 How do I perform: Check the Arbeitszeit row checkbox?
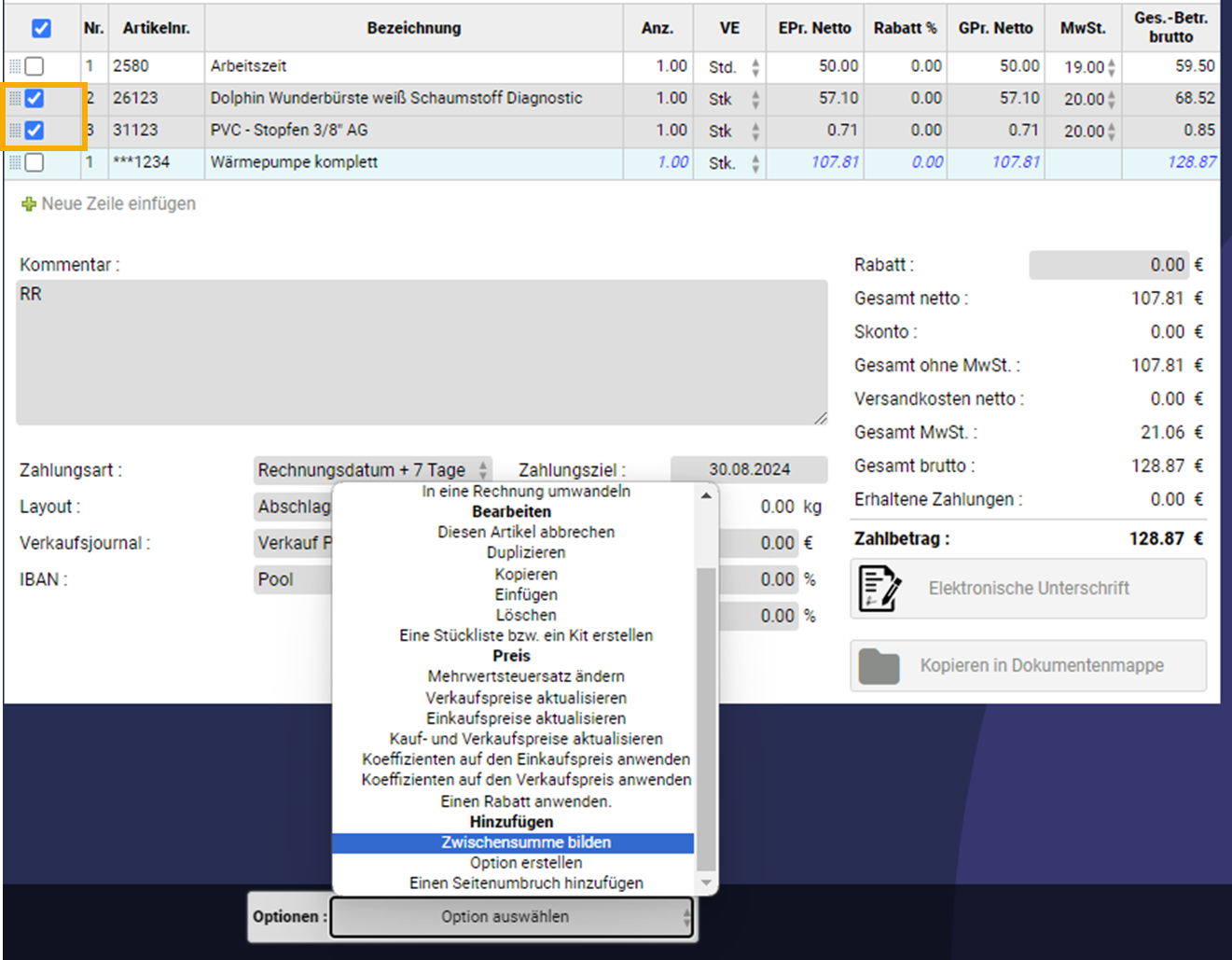tap(35, 66)
